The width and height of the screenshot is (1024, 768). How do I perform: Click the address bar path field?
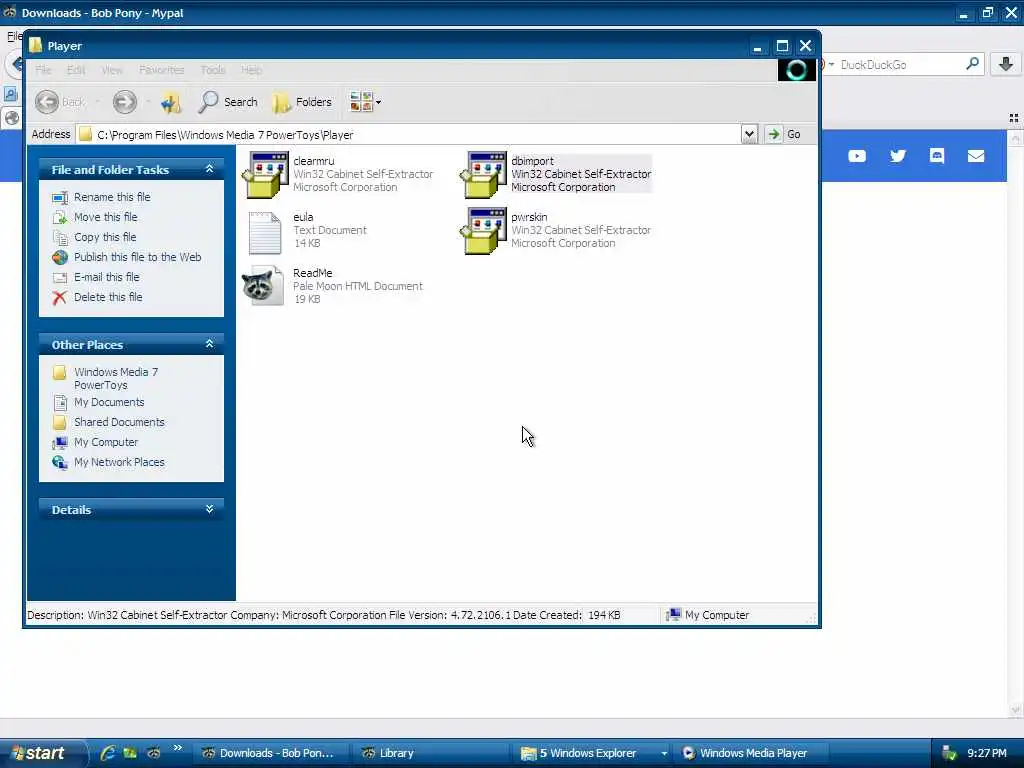click(409, 135)
